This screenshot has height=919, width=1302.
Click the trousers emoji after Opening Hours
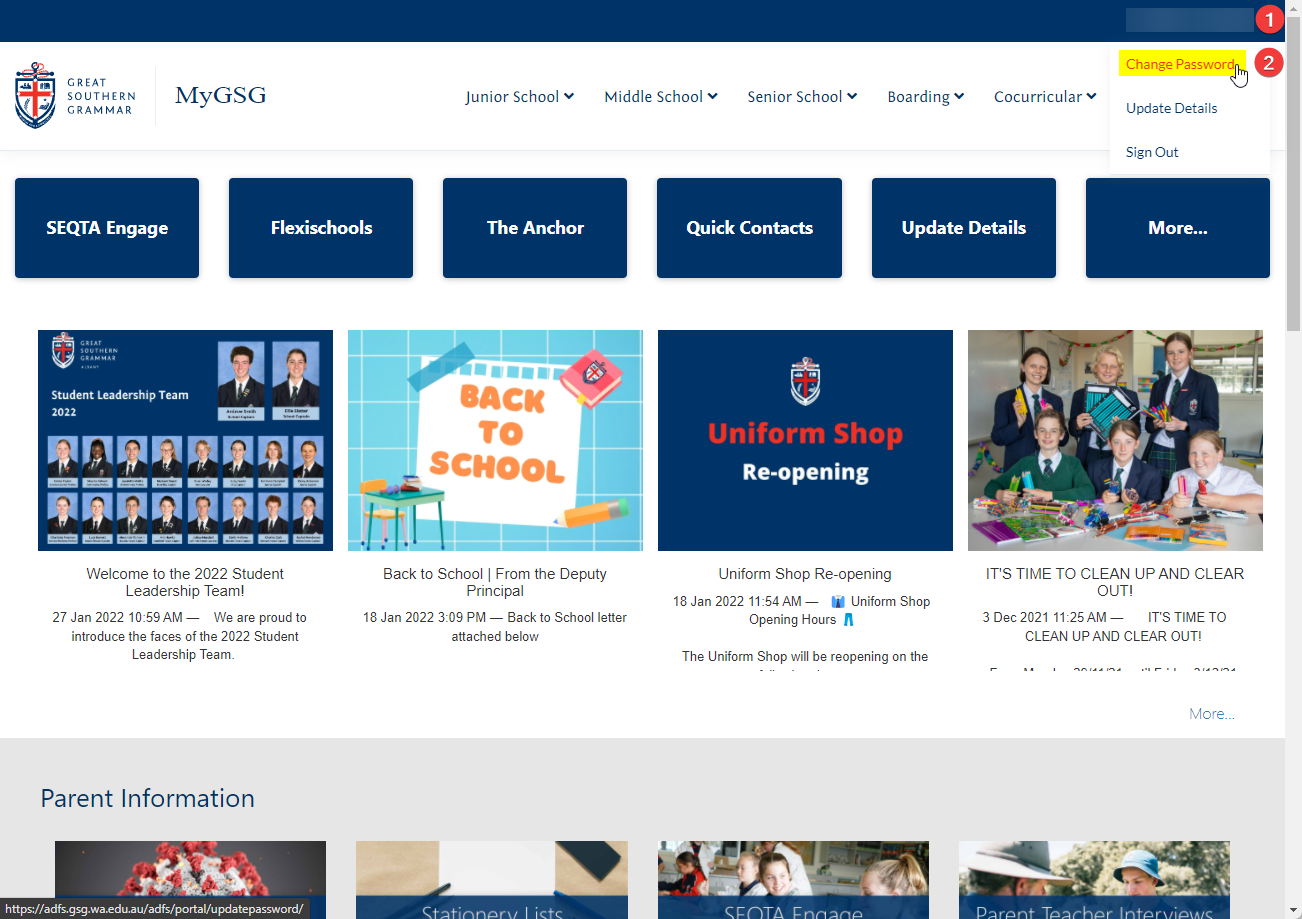pos(849,619)
